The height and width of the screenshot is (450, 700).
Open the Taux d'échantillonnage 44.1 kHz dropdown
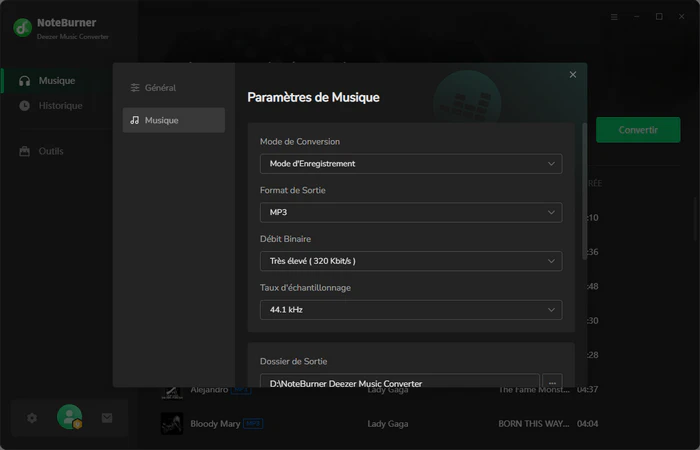click(x=411, y=310)
